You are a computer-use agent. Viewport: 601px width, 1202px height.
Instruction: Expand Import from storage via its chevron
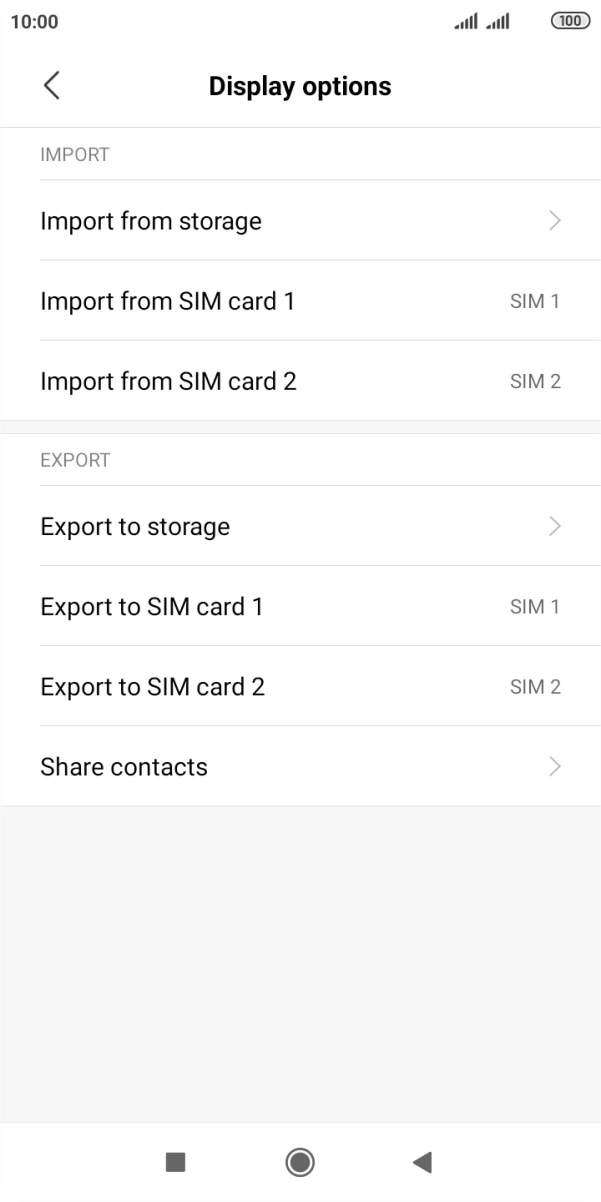555,221
